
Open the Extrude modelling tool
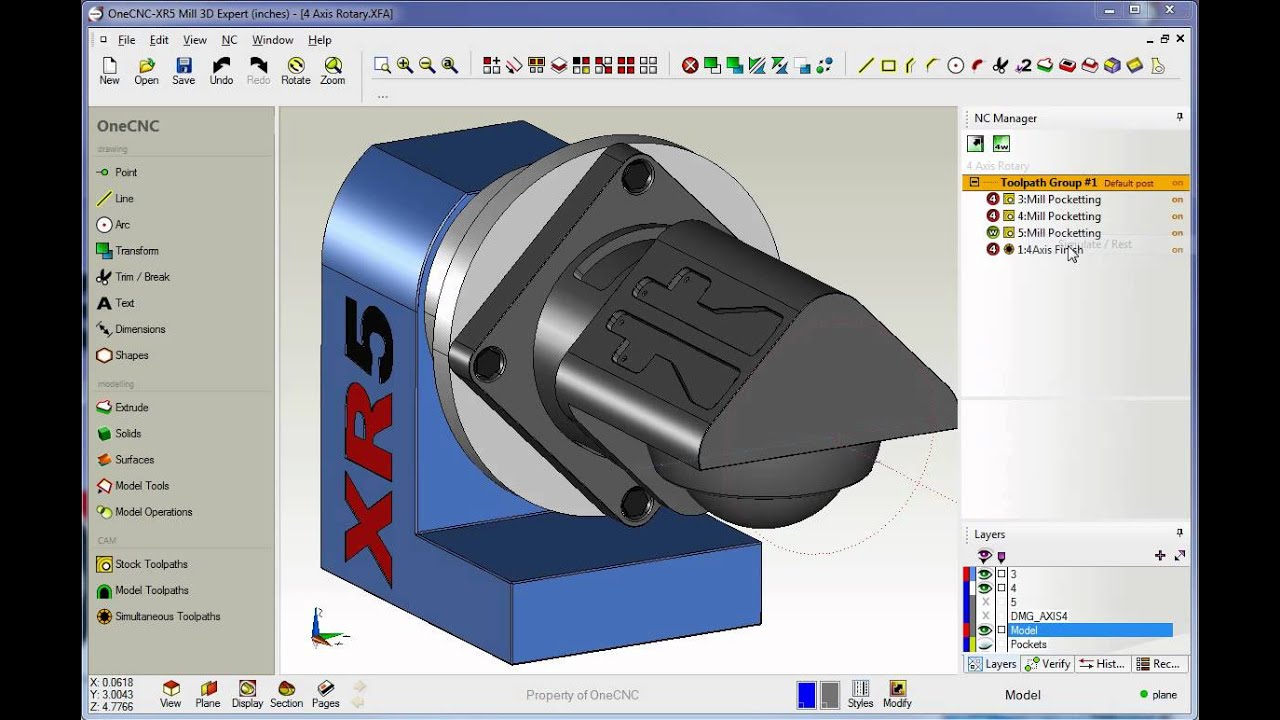coord(122,407)
